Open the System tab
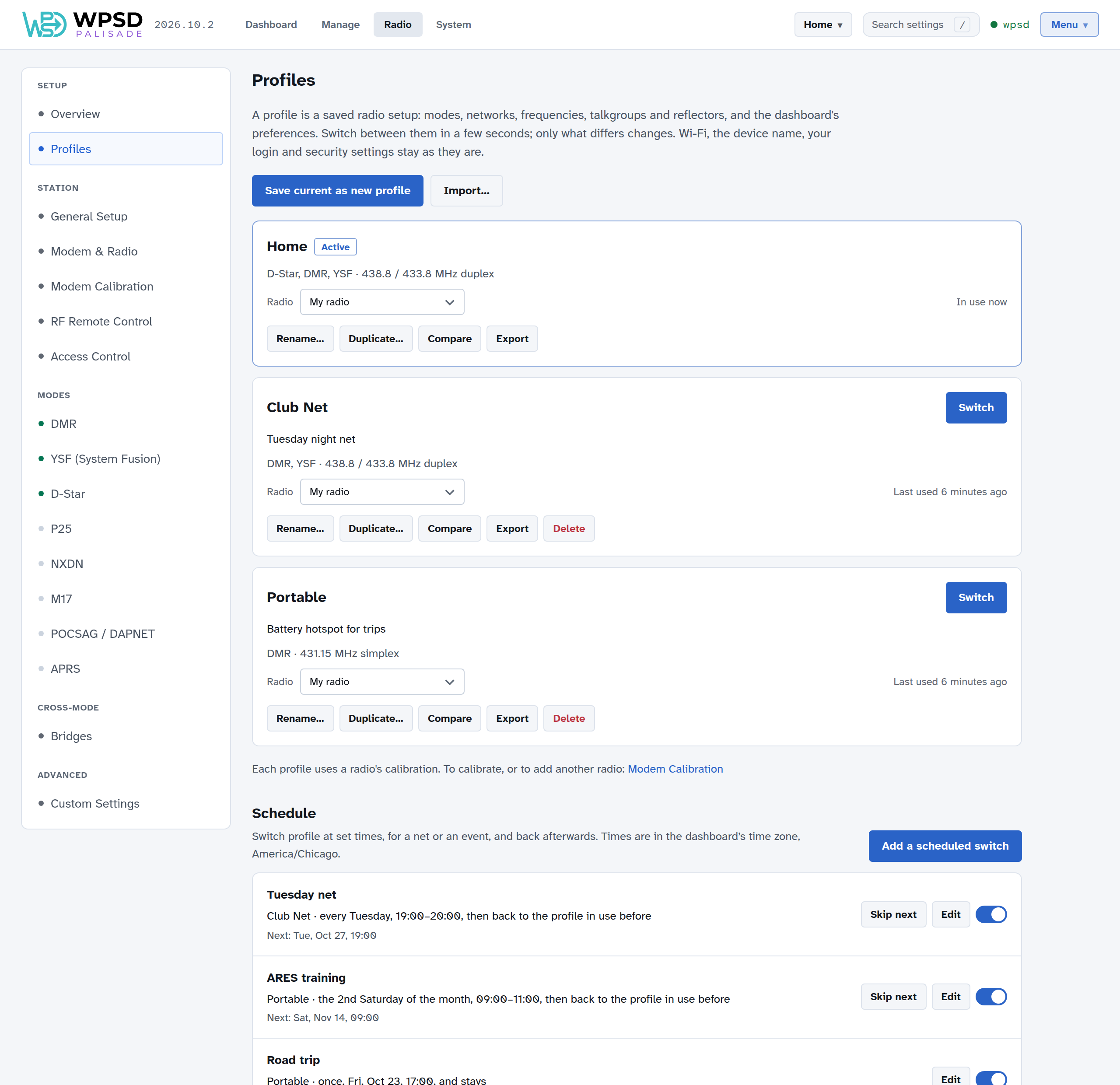The image size is (1120, 1085). tap(453, 24)
